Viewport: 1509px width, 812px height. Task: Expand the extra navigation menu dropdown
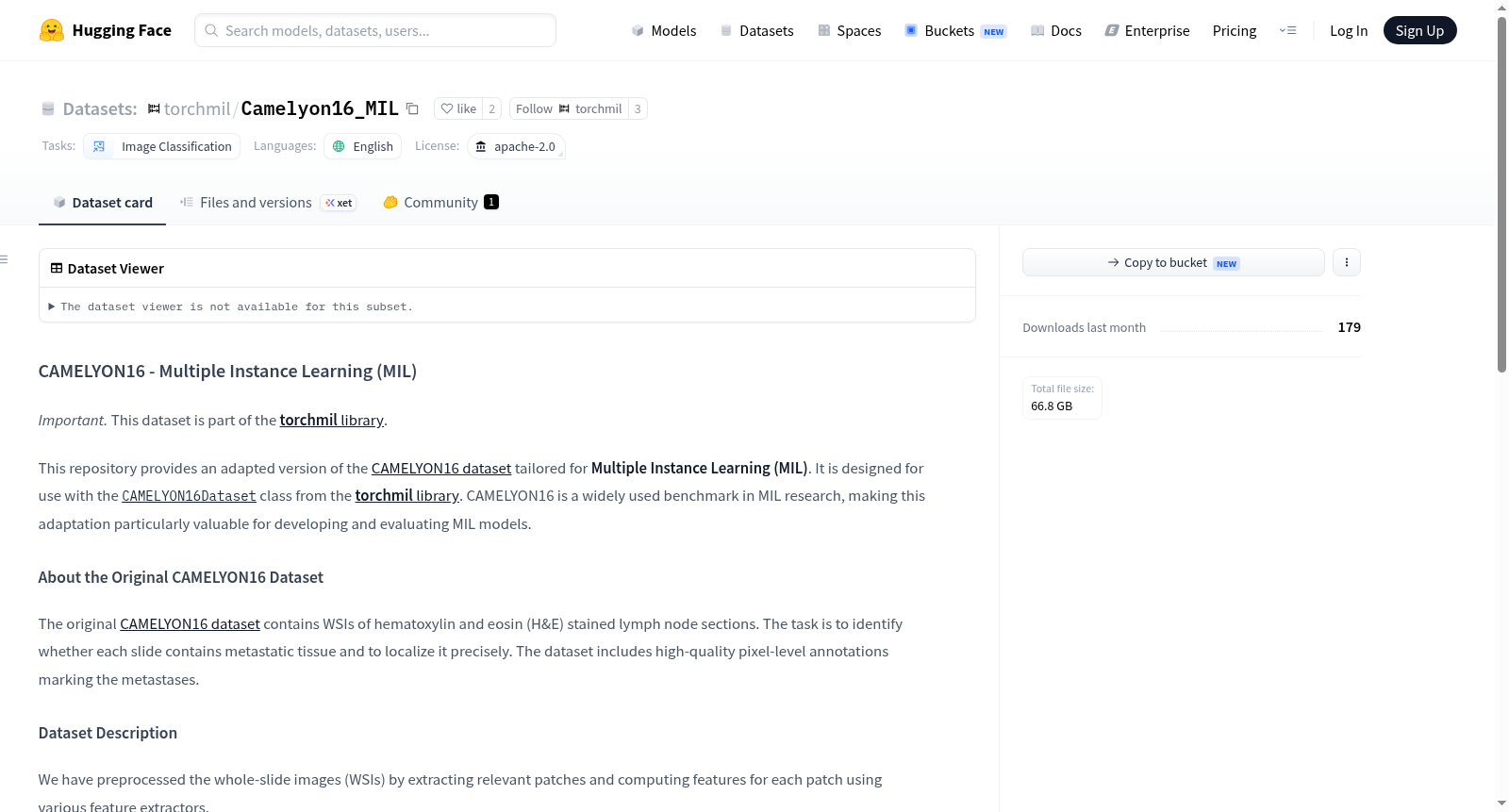1287,30
